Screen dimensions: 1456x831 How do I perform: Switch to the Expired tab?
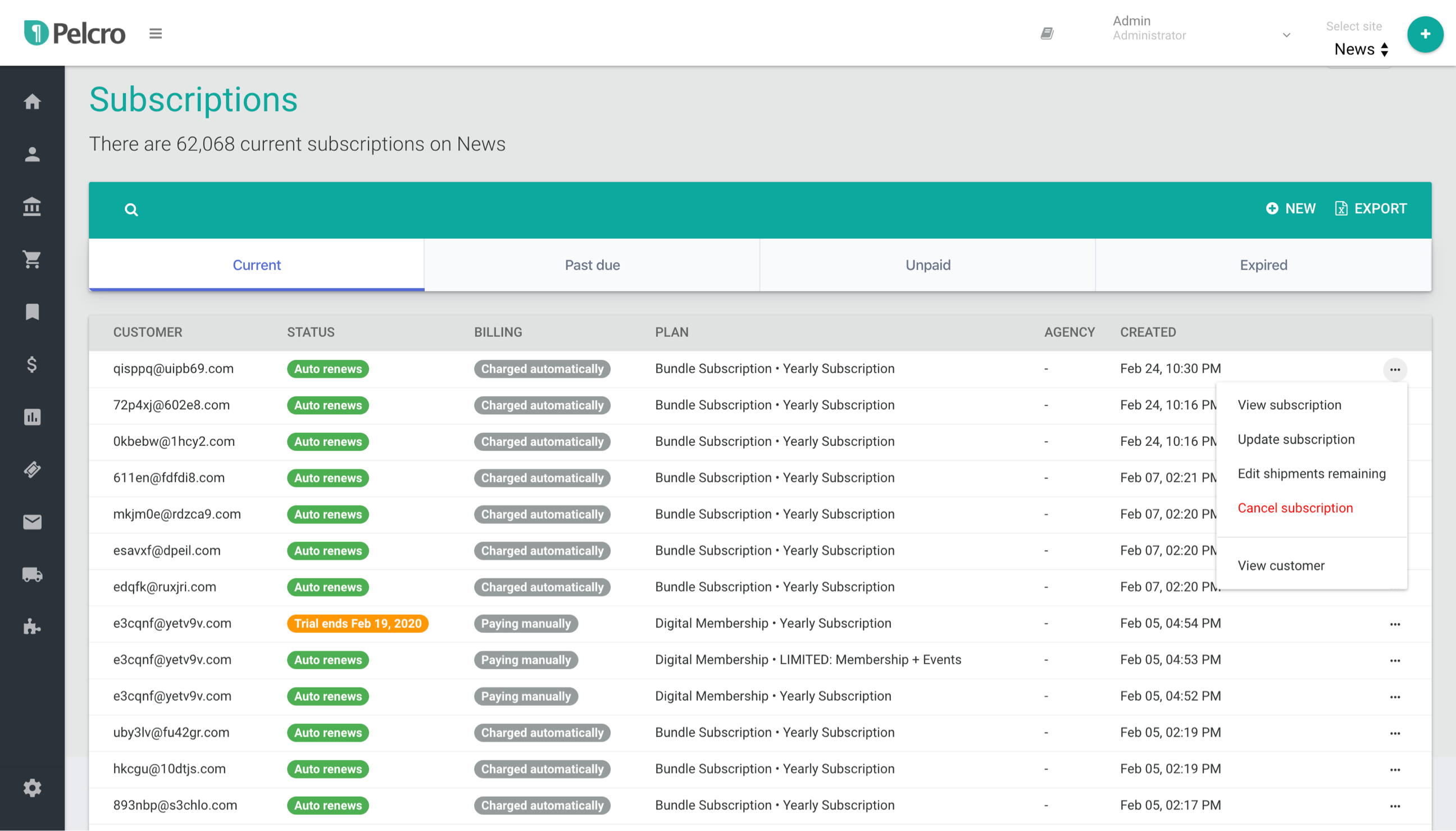[1263, 265]
